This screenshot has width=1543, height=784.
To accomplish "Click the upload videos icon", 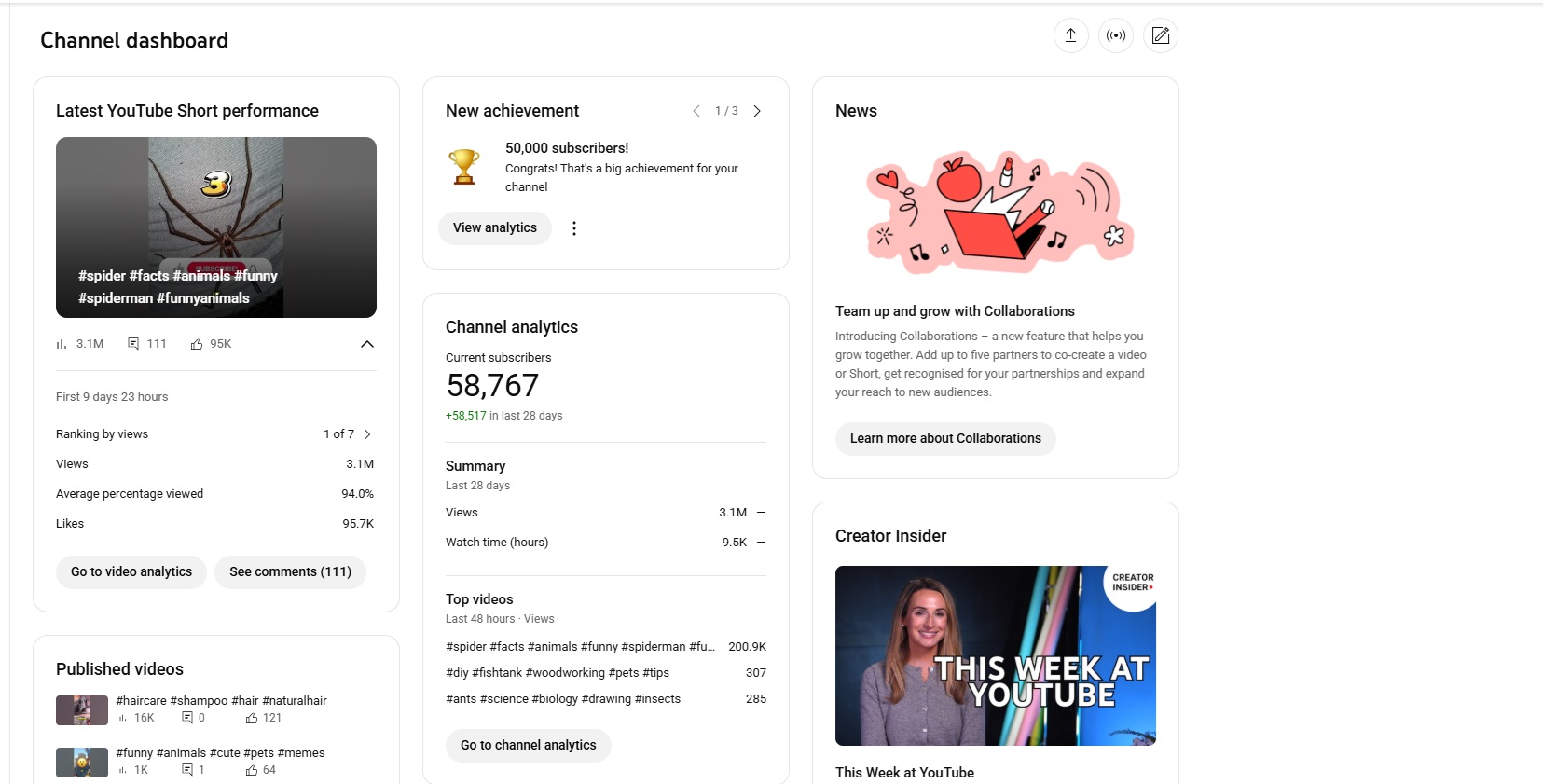I will [1070, 35].
